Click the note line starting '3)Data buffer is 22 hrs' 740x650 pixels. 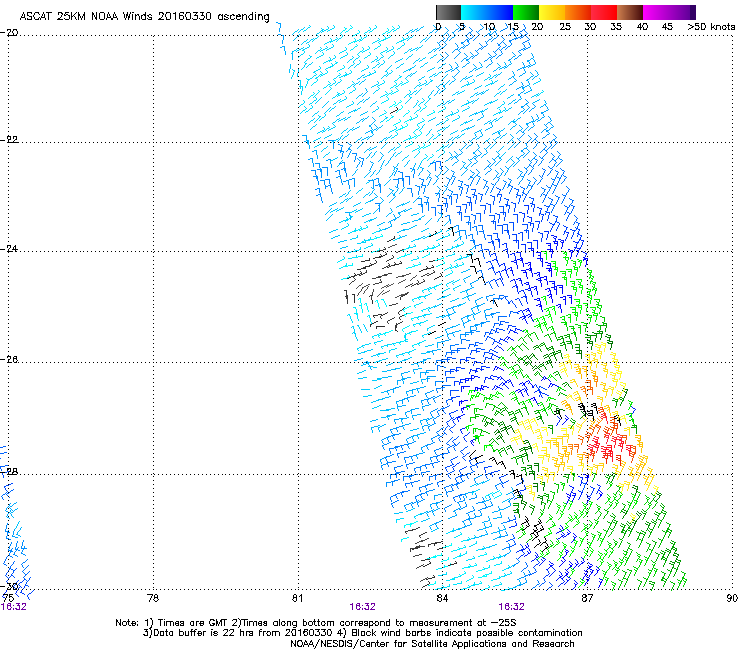click(362, 633)
